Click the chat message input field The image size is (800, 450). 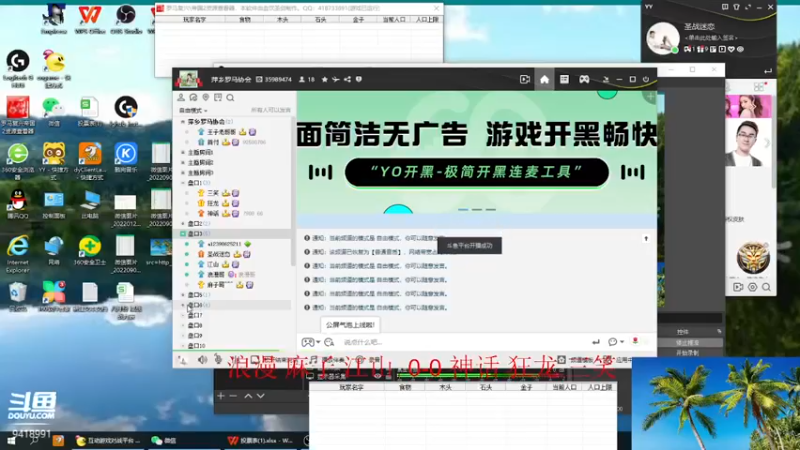click(462, 342)
